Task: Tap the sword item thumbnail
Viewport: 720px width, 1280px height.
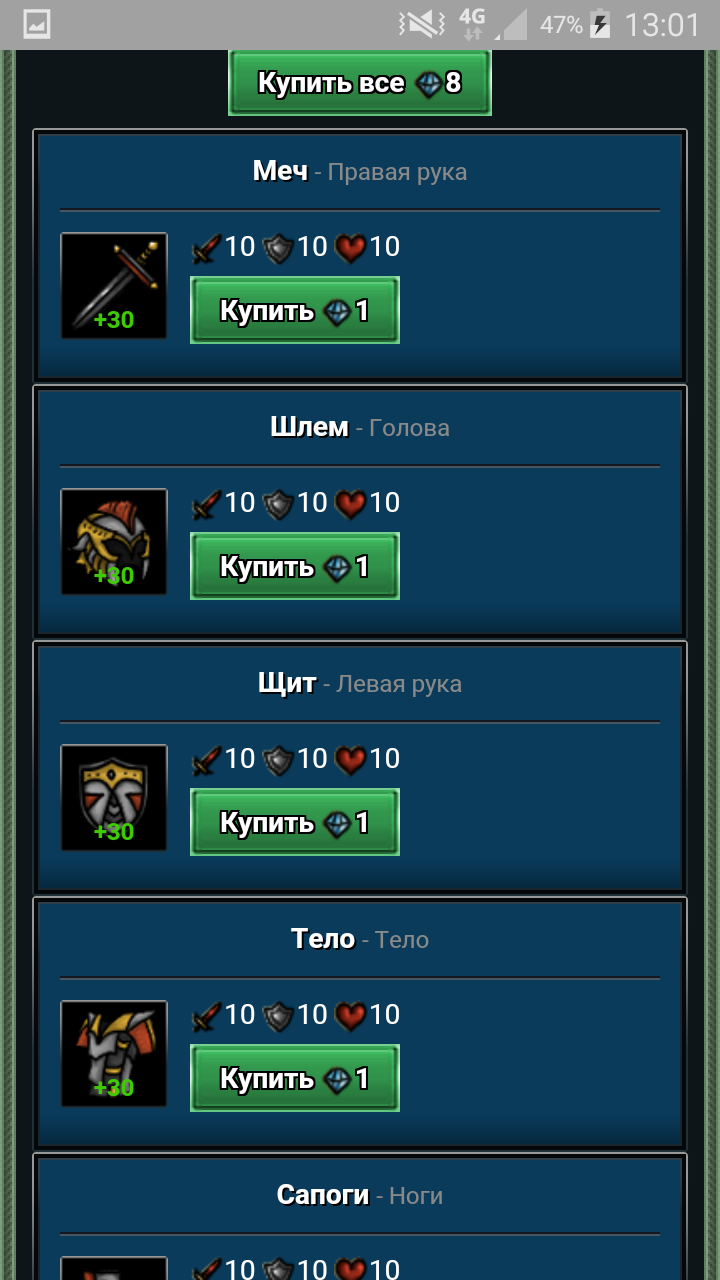Action: pyautogui.click(x=114, y=286)
